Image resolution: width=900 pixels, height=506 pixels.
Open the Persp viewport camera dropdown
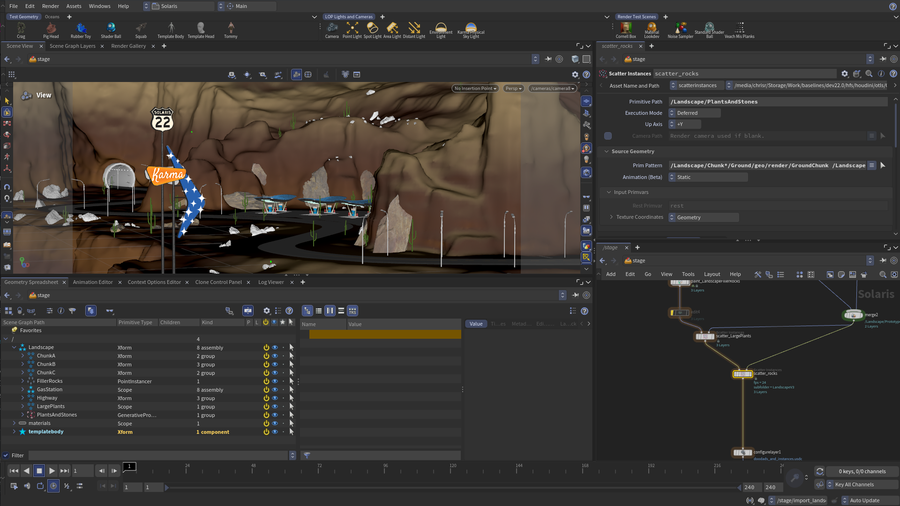(513, 88)
